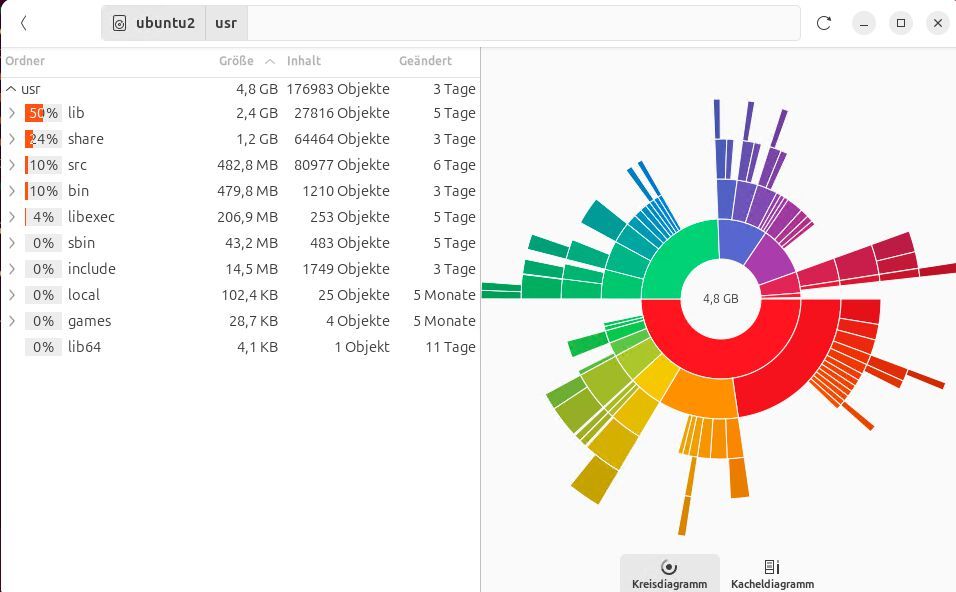Select the 1749 Objekte count
Image resolution: width=956 pixels, height=592 pixels.
click(346, 269)
